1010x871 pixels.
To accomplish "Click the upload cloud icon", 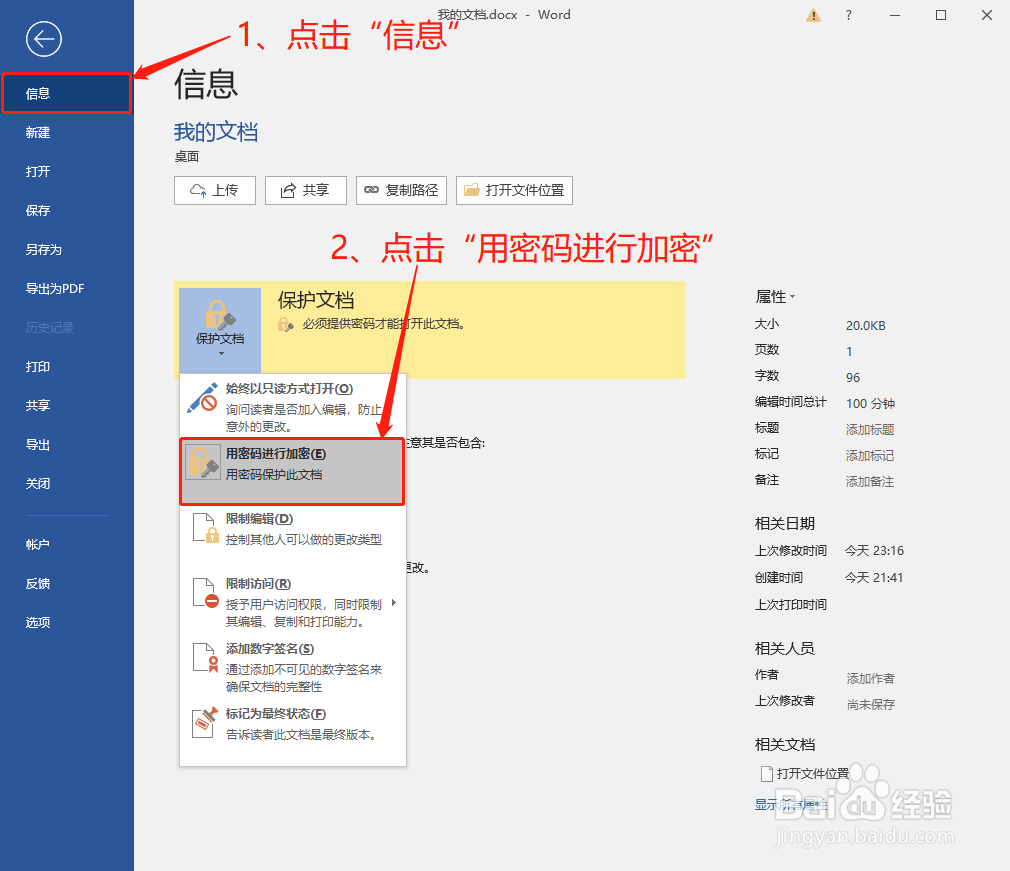I will (198, 191).
